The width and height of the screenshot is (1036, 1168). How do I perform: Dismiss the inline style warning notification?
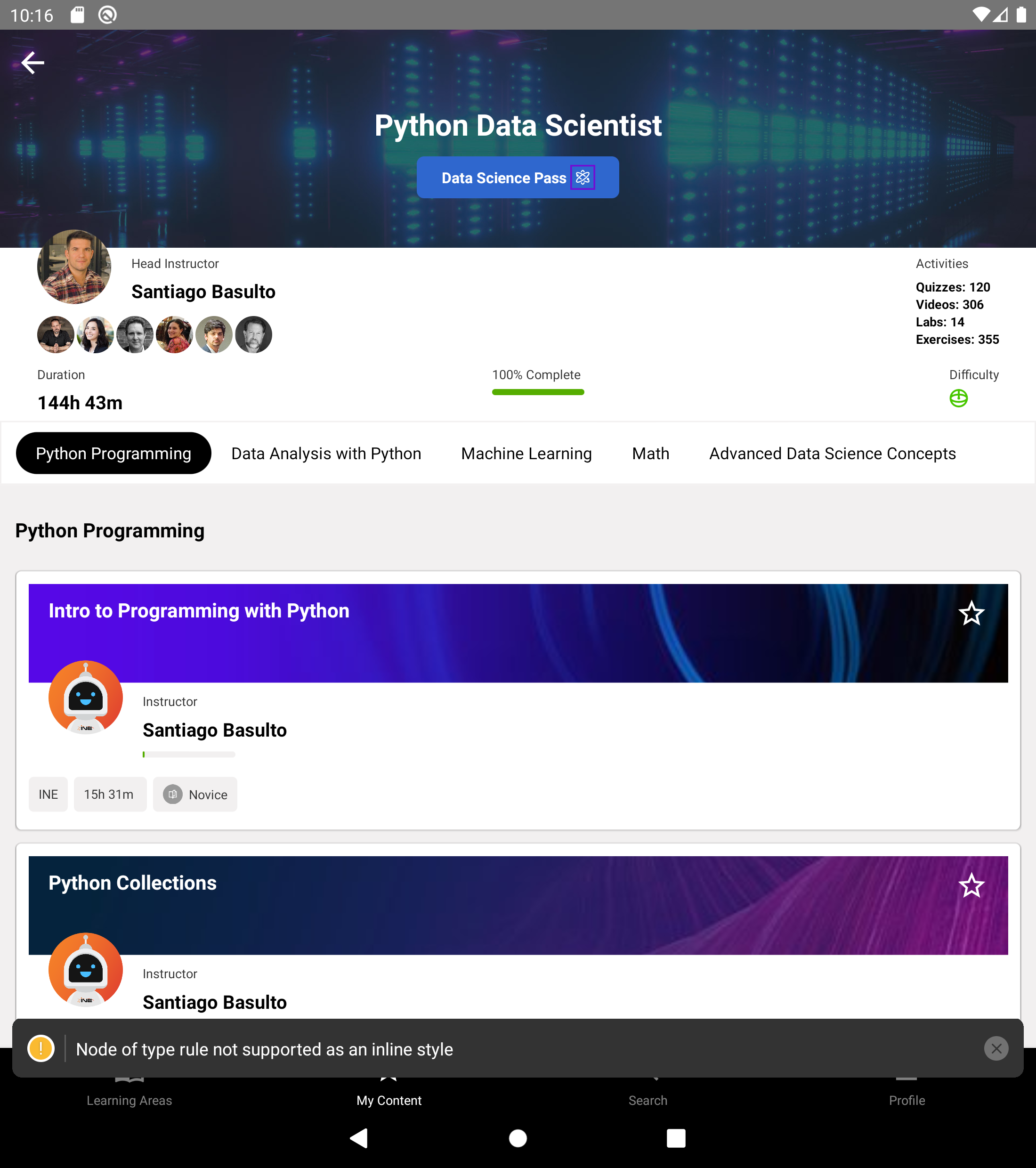[x=996, y=1048]
